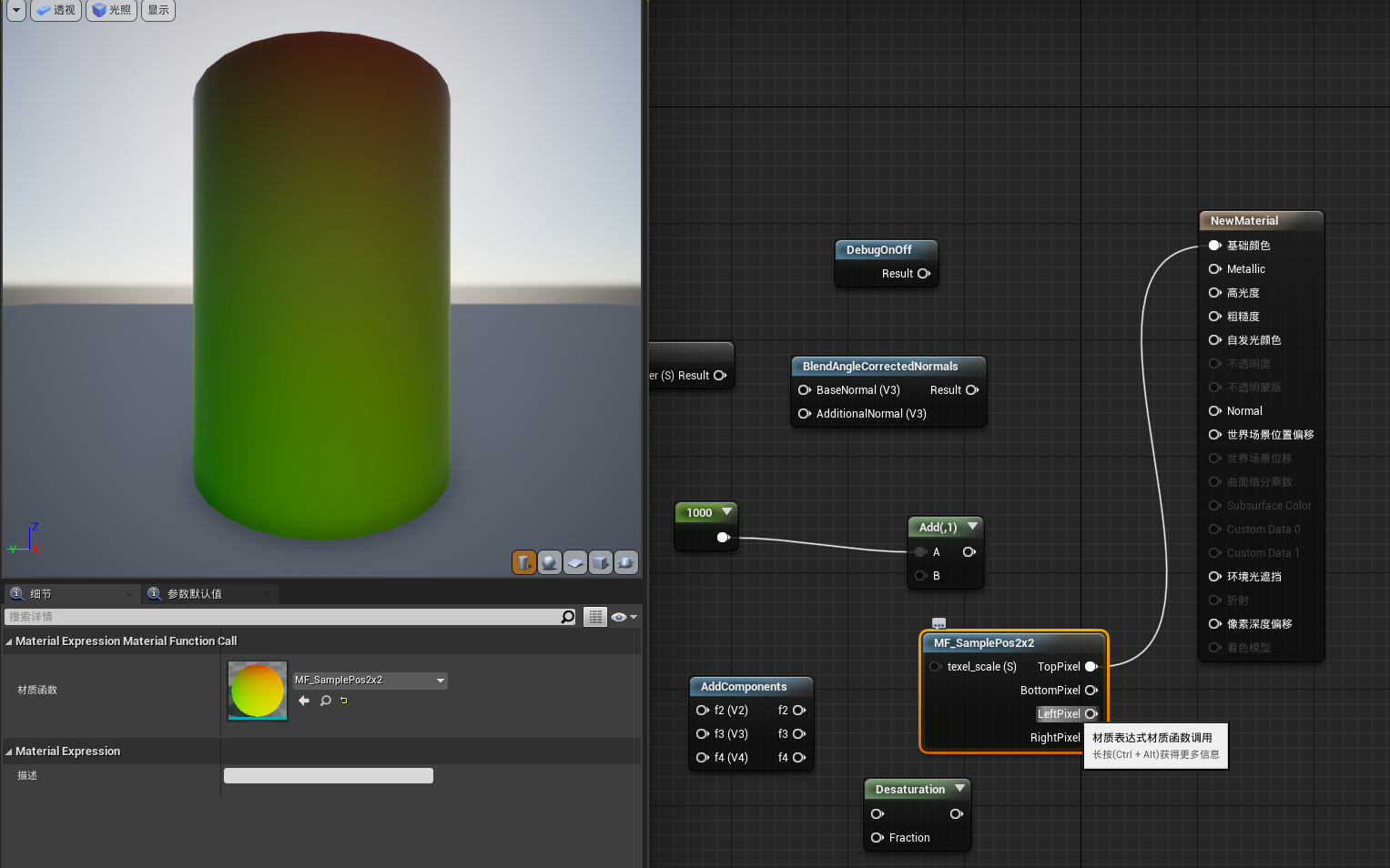Toggle the details property matrix grid button

click(594, 617)
